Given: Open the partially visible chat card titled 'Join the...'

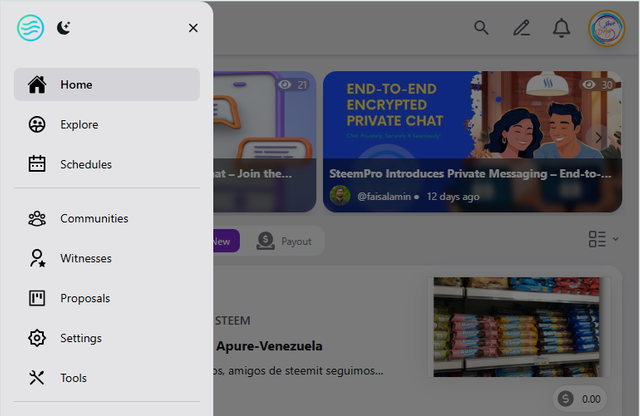Looking at the screenshot, I should 264,142.
